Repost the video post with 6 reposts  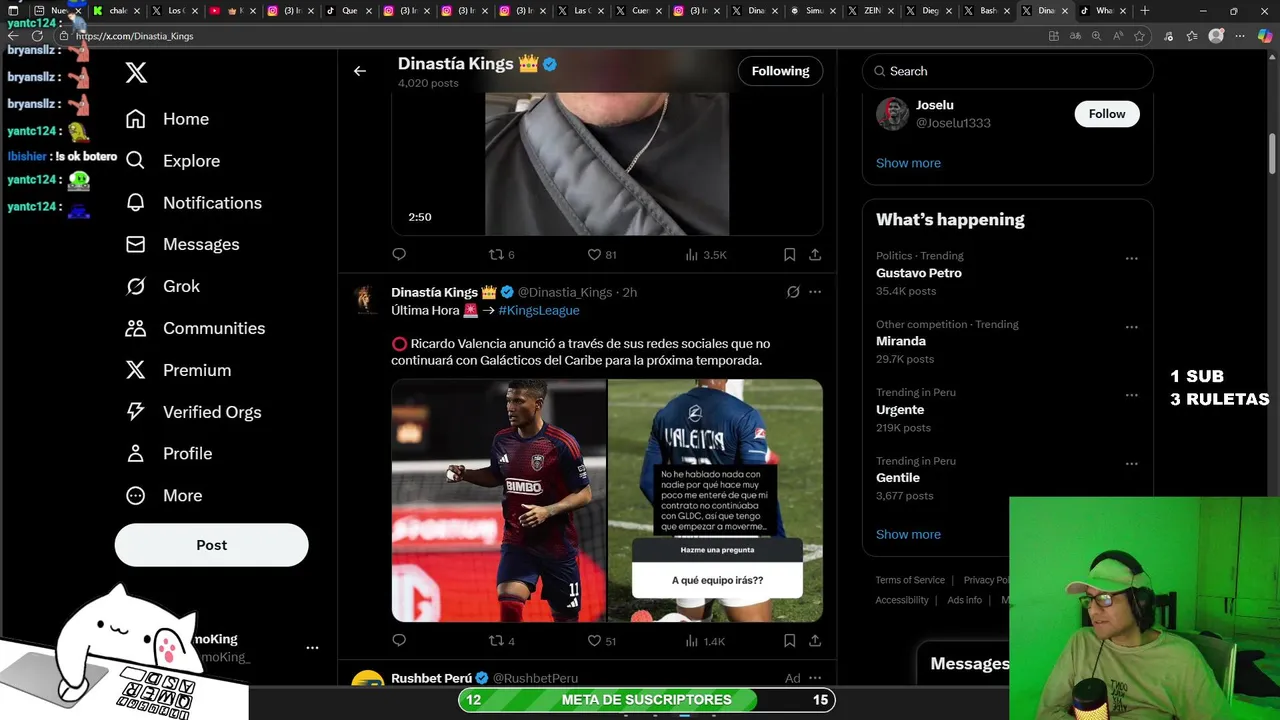(x=501, y=255)
